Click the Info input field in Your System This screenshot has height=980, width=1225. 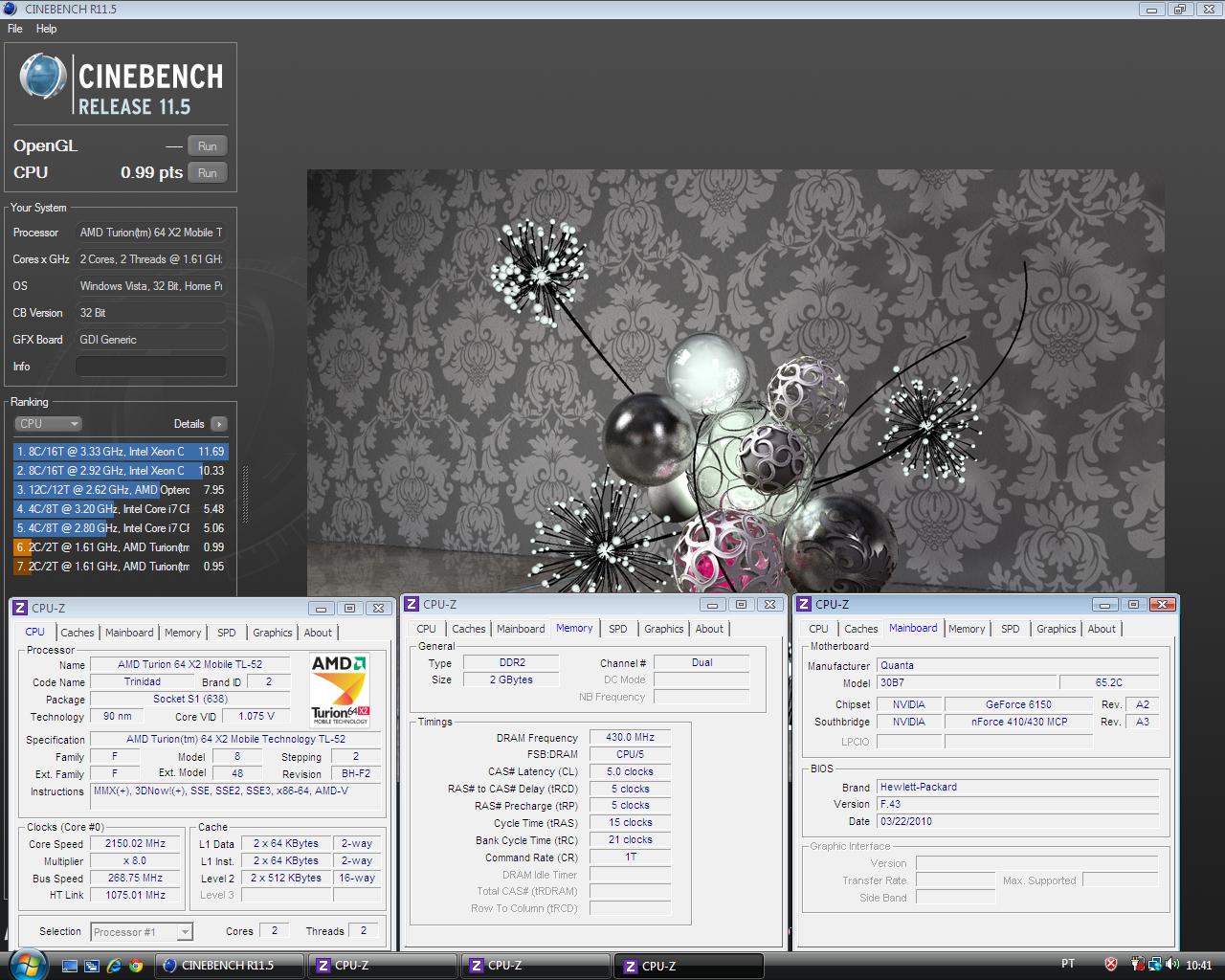tap(151, 367)
